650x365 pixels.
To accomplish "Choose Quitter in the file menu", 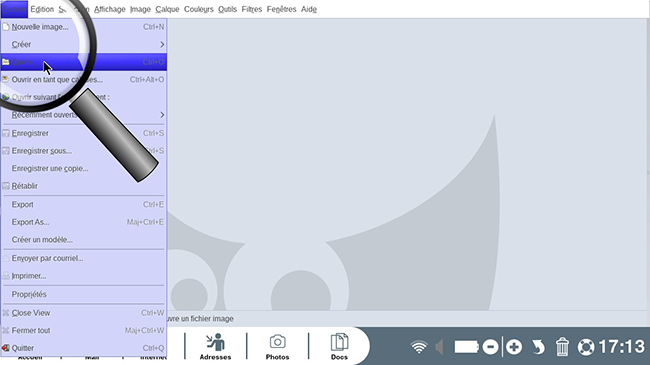I will tap(83, 348).
